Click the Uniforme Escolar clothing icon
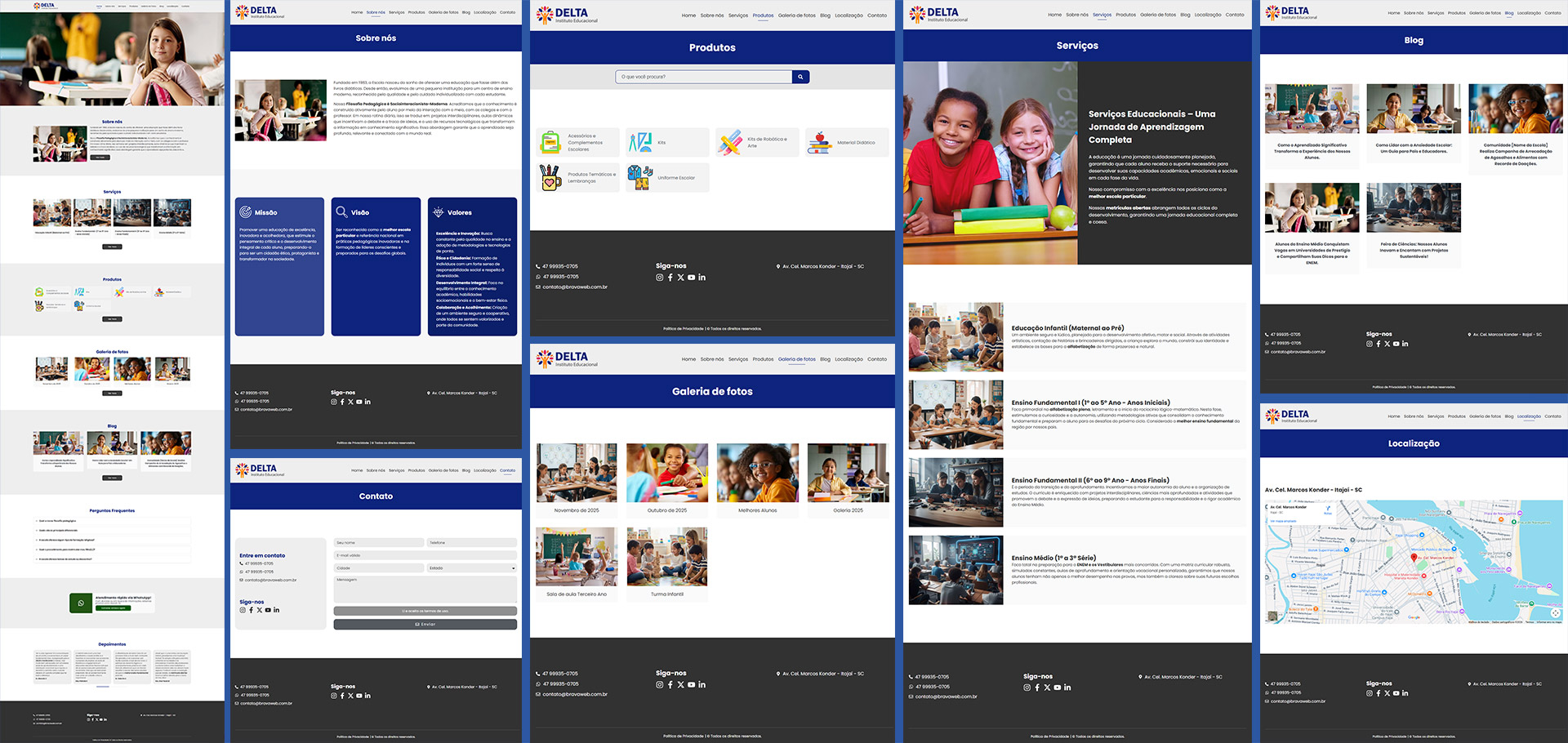 [639, 177]
